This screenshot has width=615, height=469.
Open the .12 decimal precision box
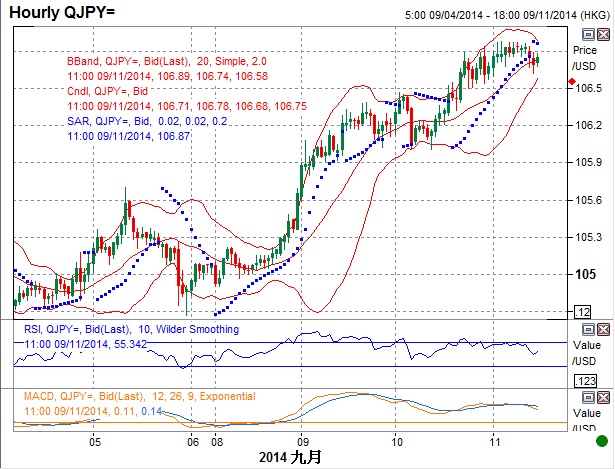coord(583,313)
